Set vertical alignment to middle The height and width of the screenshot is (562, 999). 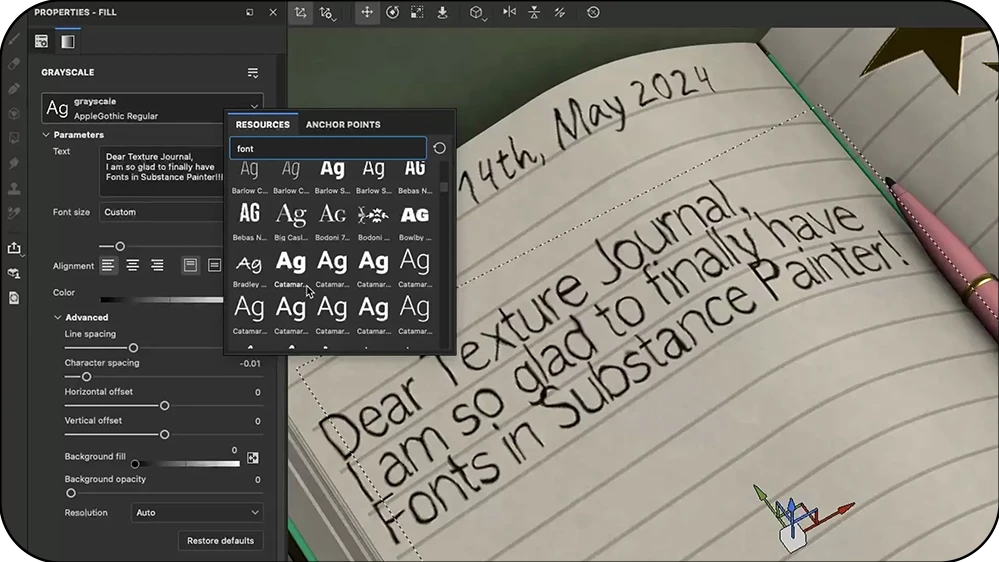[x=215, y=265]
